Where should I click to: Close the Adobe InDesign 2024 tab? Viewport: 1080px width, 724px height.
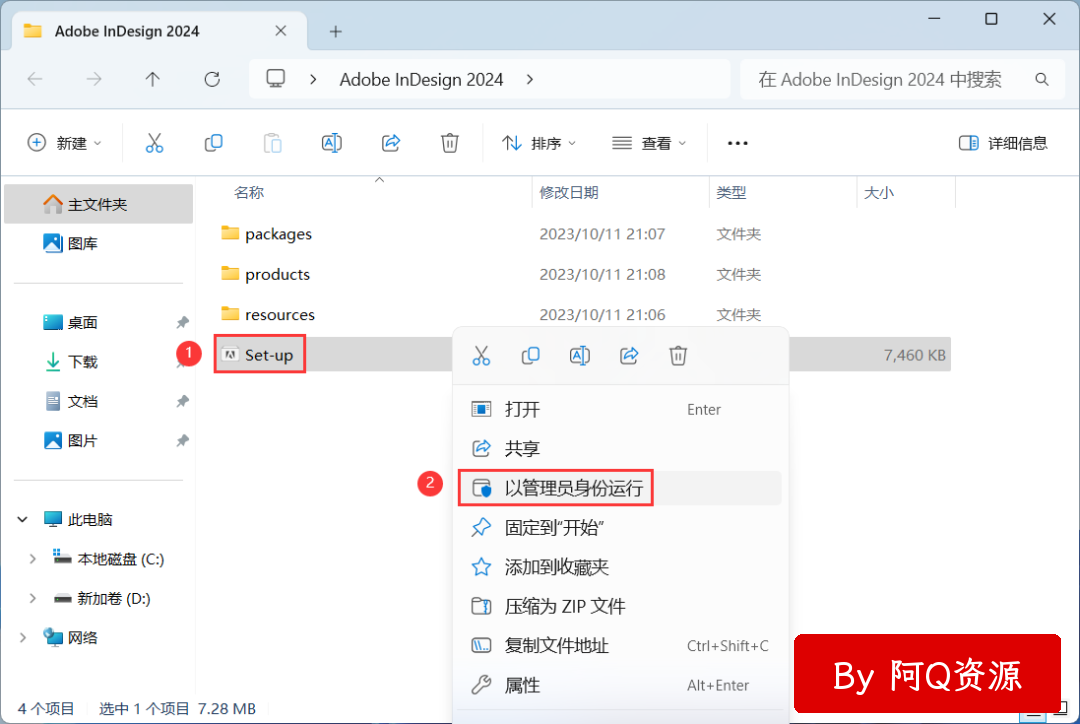point(280,31)
